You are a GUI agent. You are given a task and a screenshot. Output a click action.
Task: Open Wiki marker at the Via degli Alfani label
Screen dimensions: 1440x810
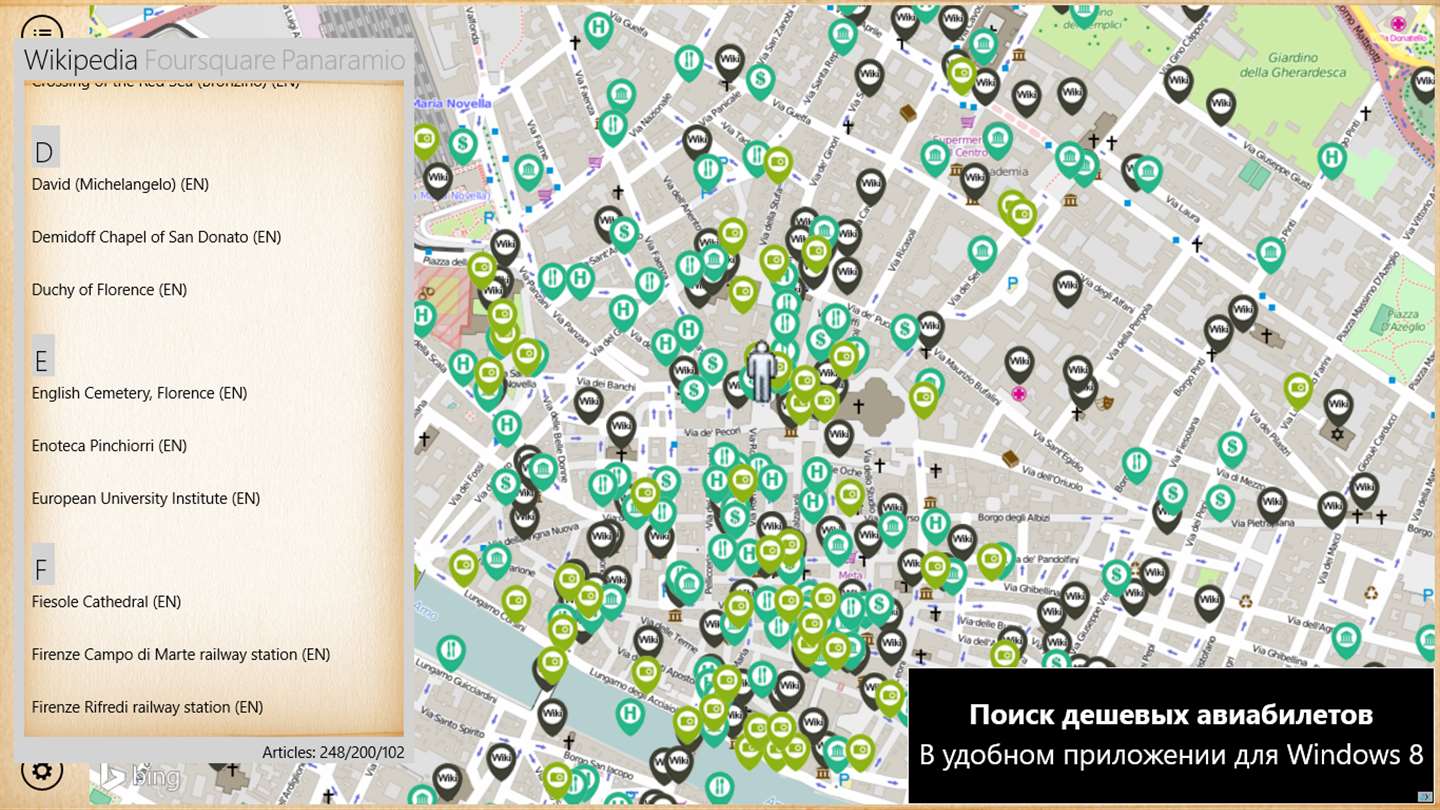point(1068,288)
